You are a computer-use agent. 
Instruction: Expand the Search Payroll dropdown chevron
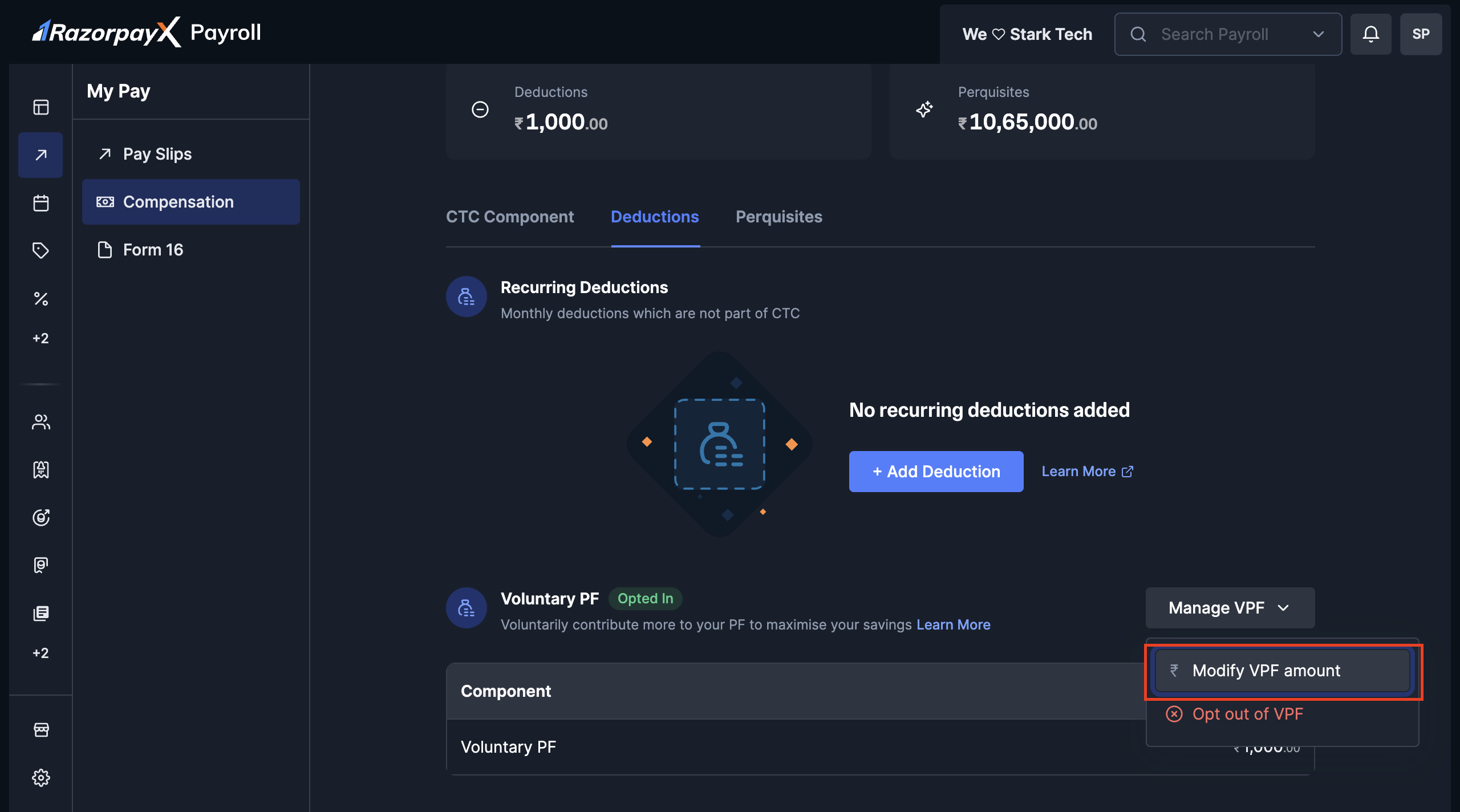point(1318,34)
